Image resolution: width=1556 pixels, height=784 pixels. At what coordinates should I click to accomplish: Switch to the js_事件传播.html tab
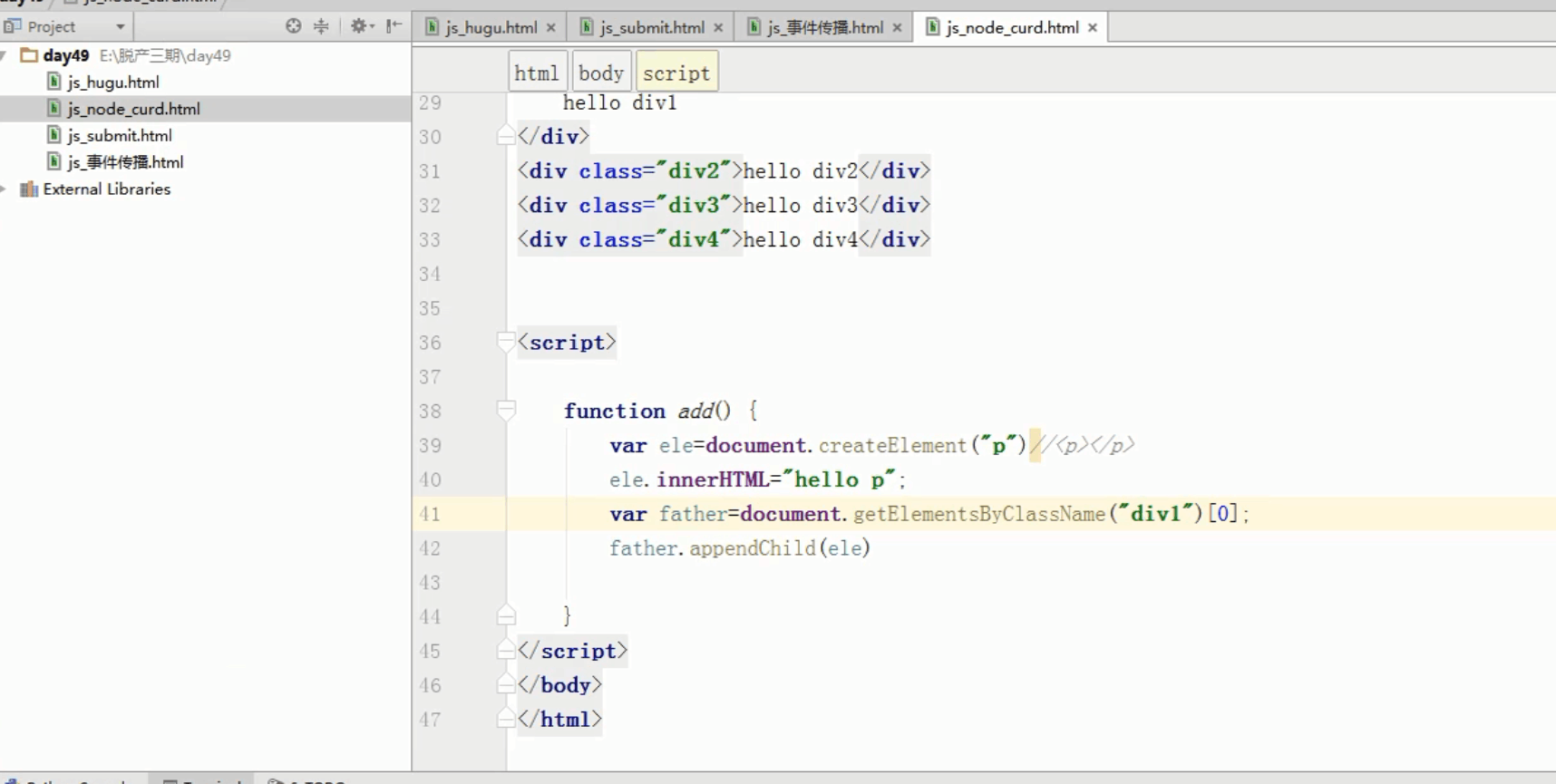tap(824, 27)
